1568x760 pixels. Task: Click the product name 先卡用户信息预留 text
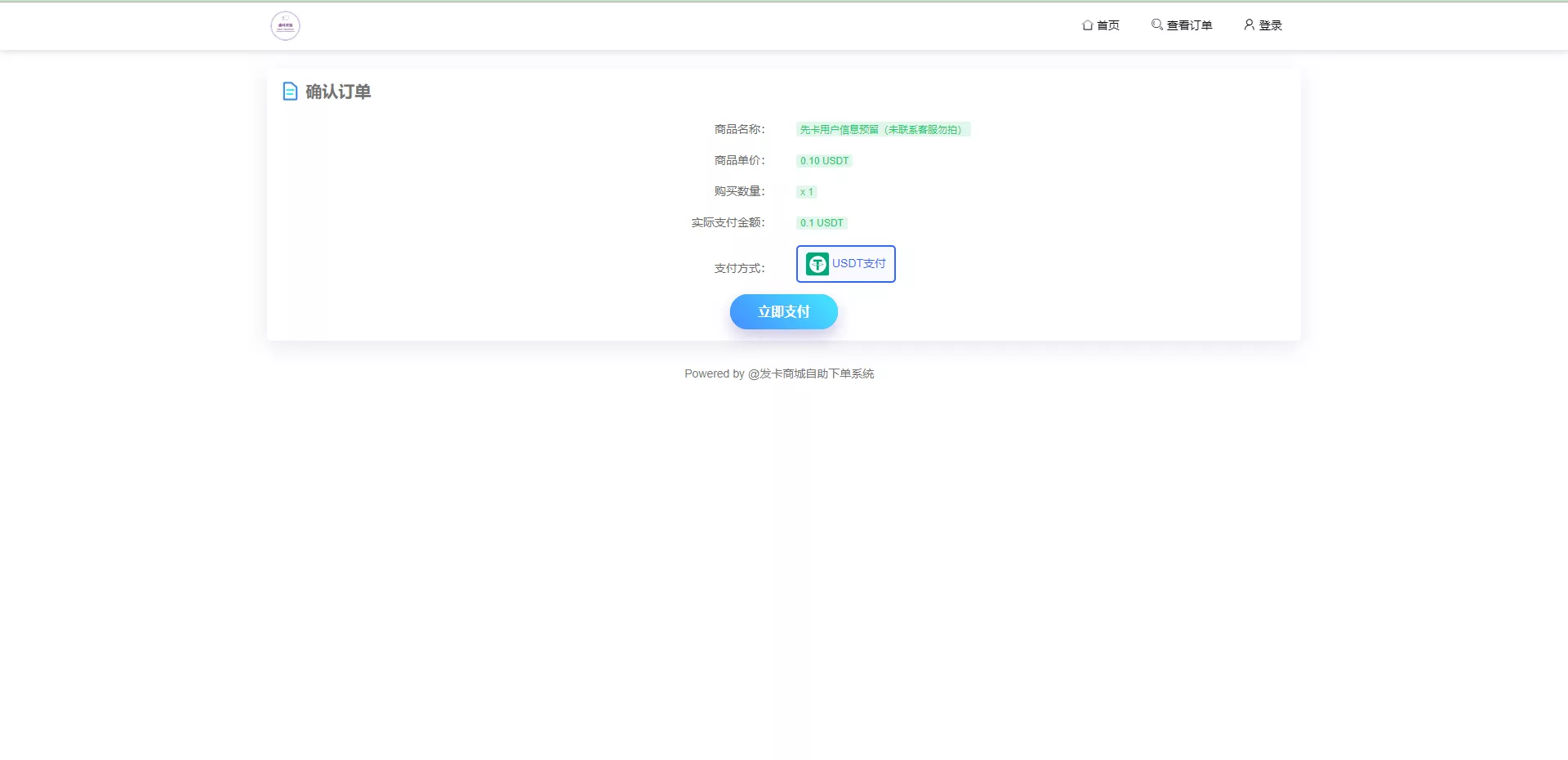882,129
